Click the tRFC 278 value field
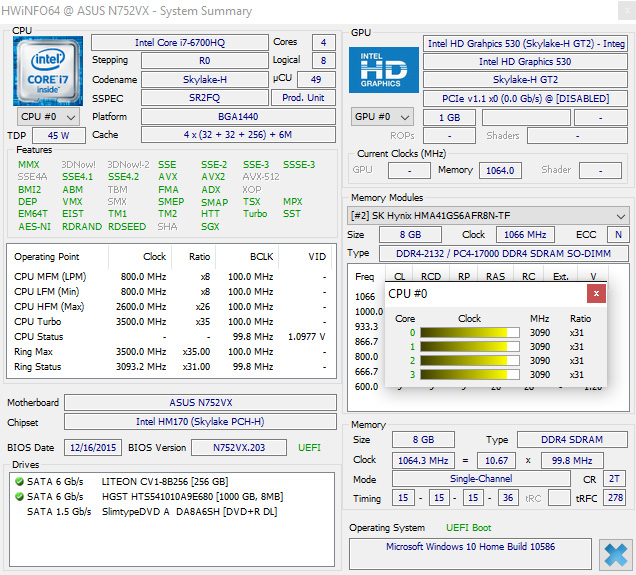636x575 pixels. 615,498
